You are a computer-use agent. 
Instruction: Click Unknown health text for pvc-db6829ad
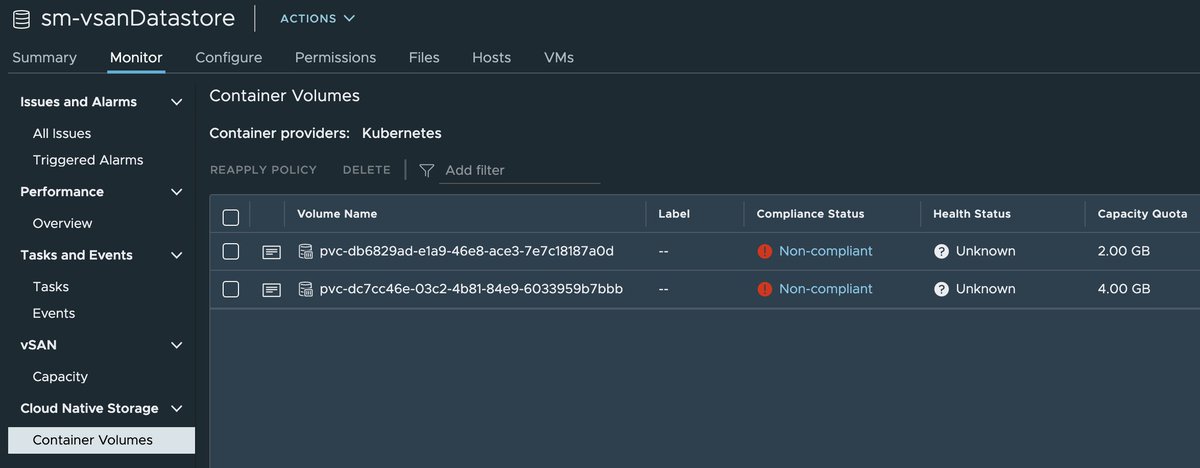(985, 251)
